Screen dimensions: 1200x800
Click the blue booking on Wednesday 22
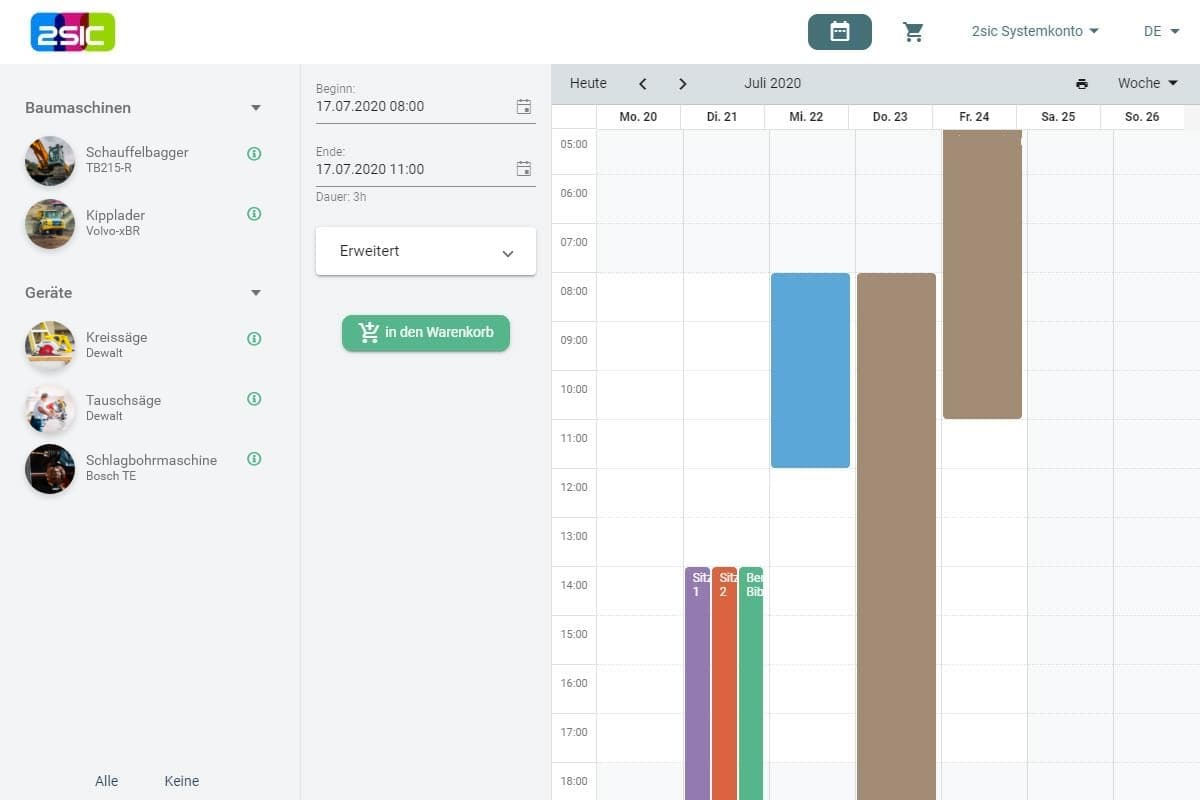810,370
